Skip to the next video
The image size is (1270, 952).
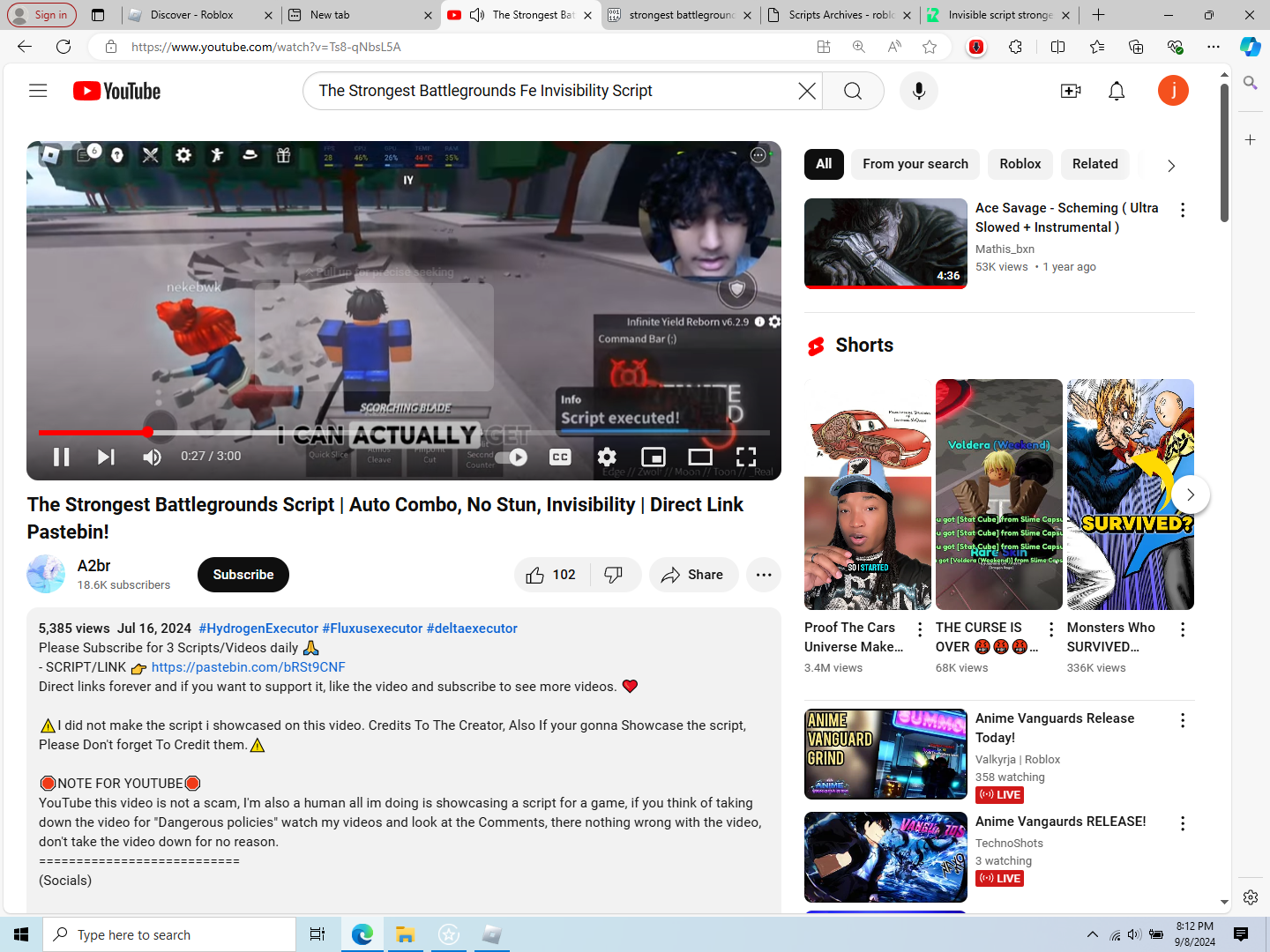[x=106, y=457]
